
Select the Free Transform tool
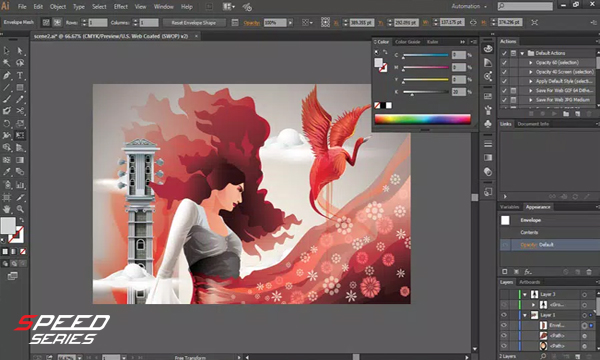coord(20,135)
